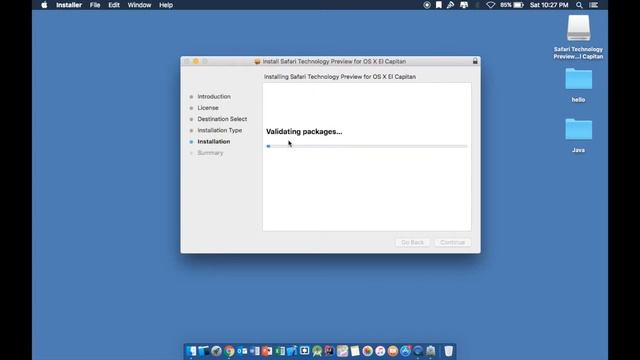Select the Summary step in sidebar
The image size is (640, 360).
[210, 153]
